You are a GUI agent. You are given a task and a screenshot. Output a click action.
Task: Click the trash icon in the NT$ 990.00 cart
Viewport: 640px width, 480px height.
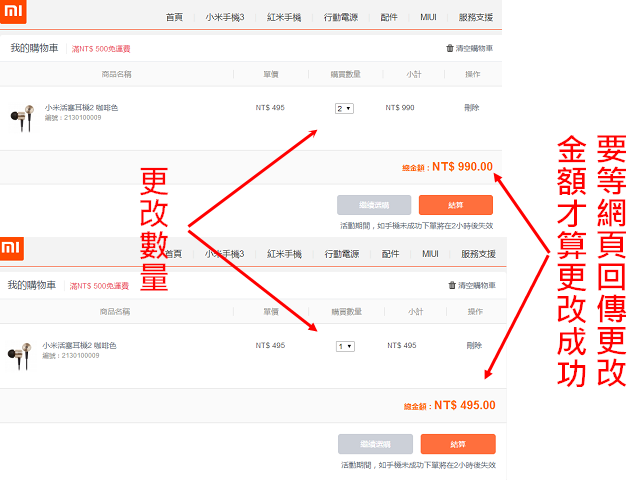click(450, 48)
